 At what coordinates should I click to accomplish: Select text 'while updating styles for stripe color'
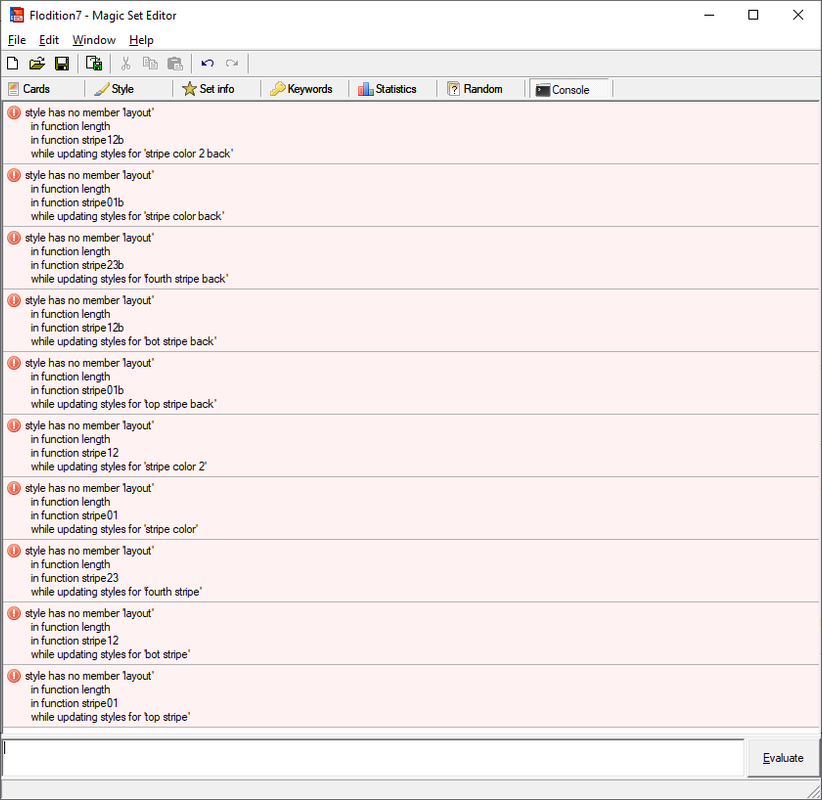click(115, 529)
